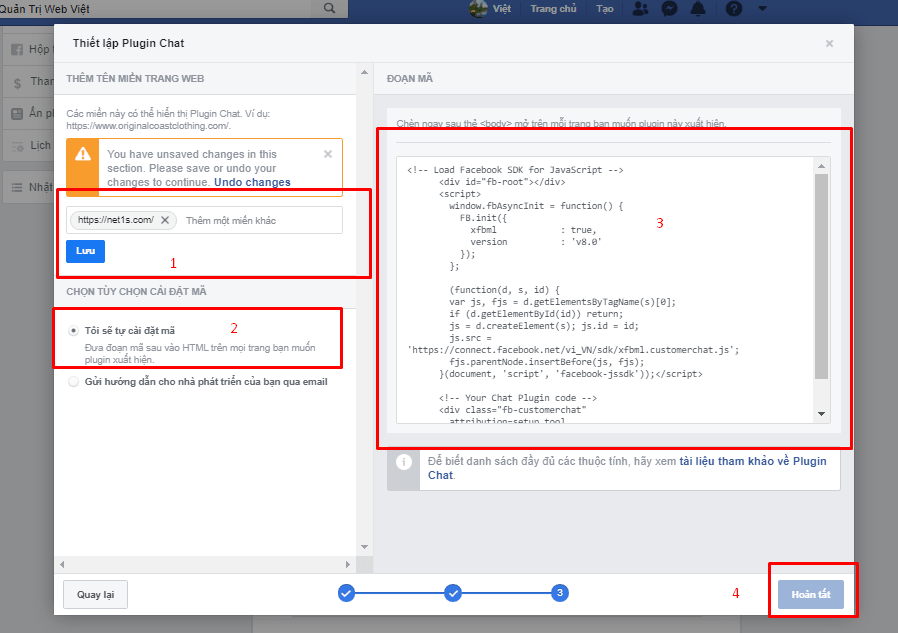This screenshot has width=898, height=633.
Task: Click the Lưu save button
Action: click(x=85, y=251)
